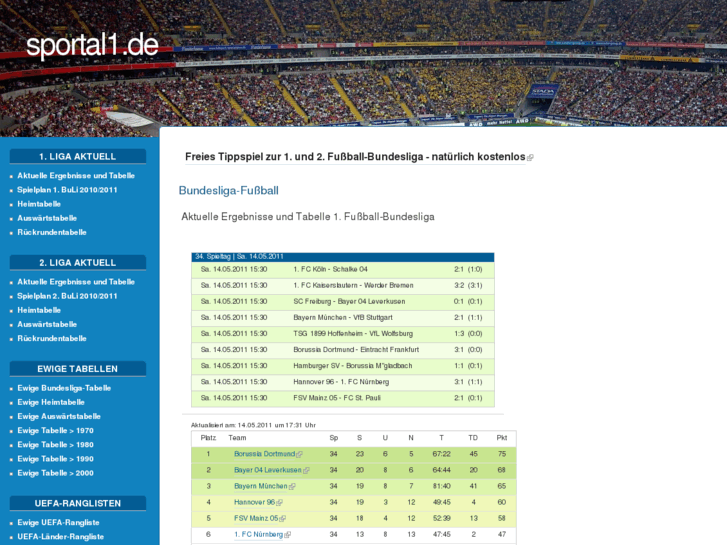
Task: Click the 1. LIGA AKTUELL section header
Action: pos(77,156)
